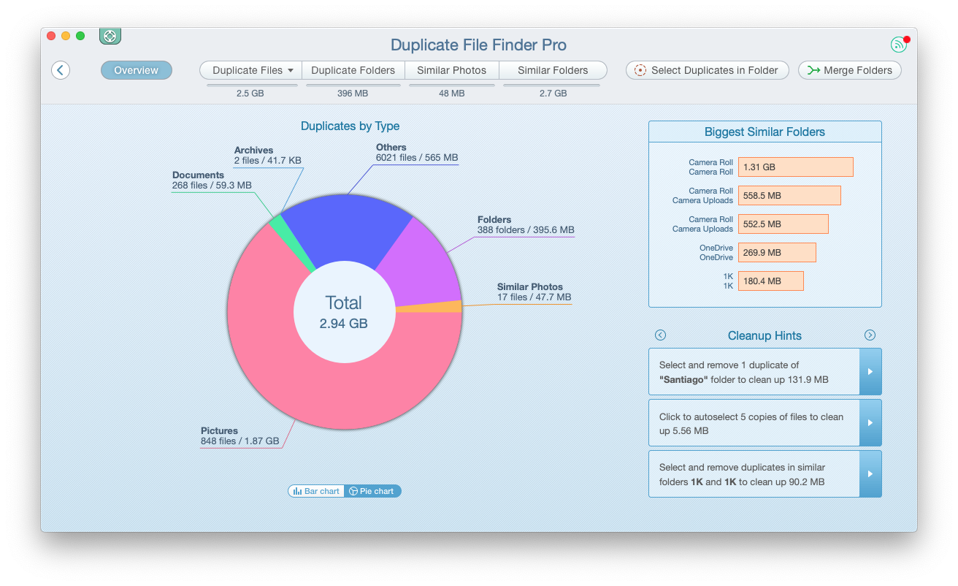Go to next cleanup hint
Viewport: 958px width, 586px height.
click(870, 335)
